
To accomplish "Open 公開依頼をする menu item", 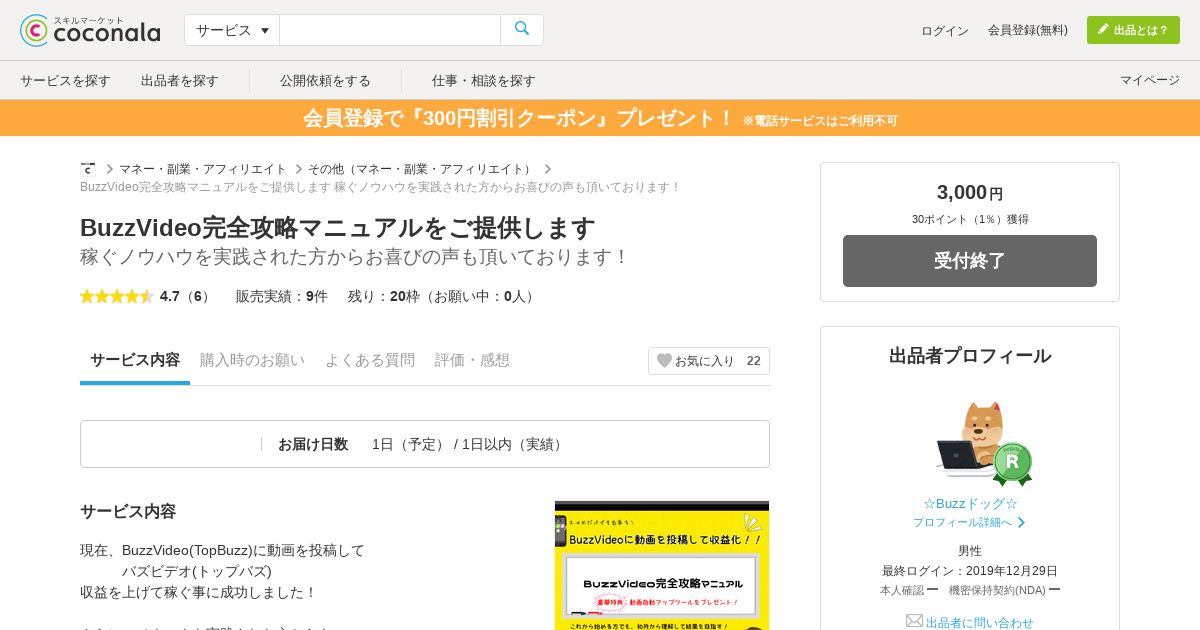I will point(325,81).
